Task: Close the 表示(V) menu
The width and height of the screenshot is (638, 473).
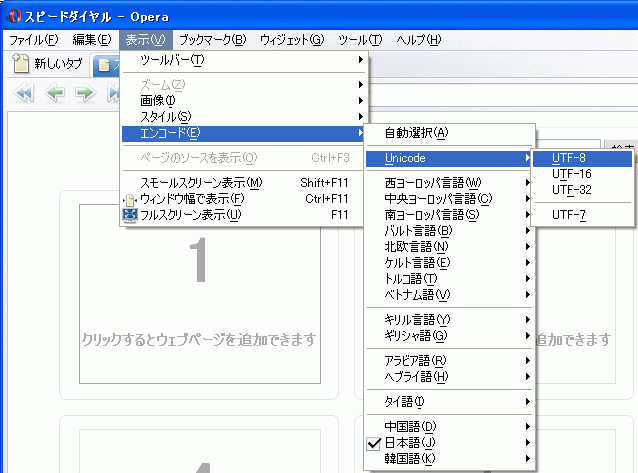Action: pyautogui.click(x=146, y=40)
